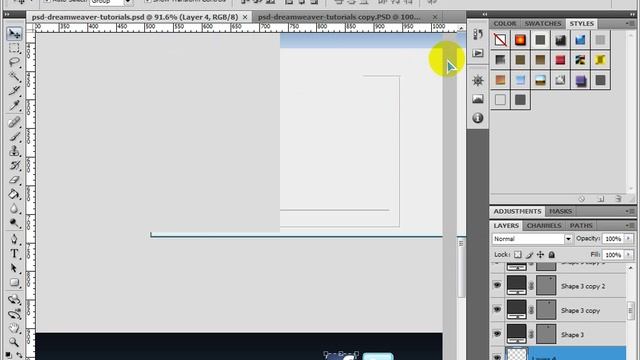The width and height of the screenshot is (640, 360).
Task: Select the Healing Brush tool
Action: pyautogui.click(x=14, y=122)
